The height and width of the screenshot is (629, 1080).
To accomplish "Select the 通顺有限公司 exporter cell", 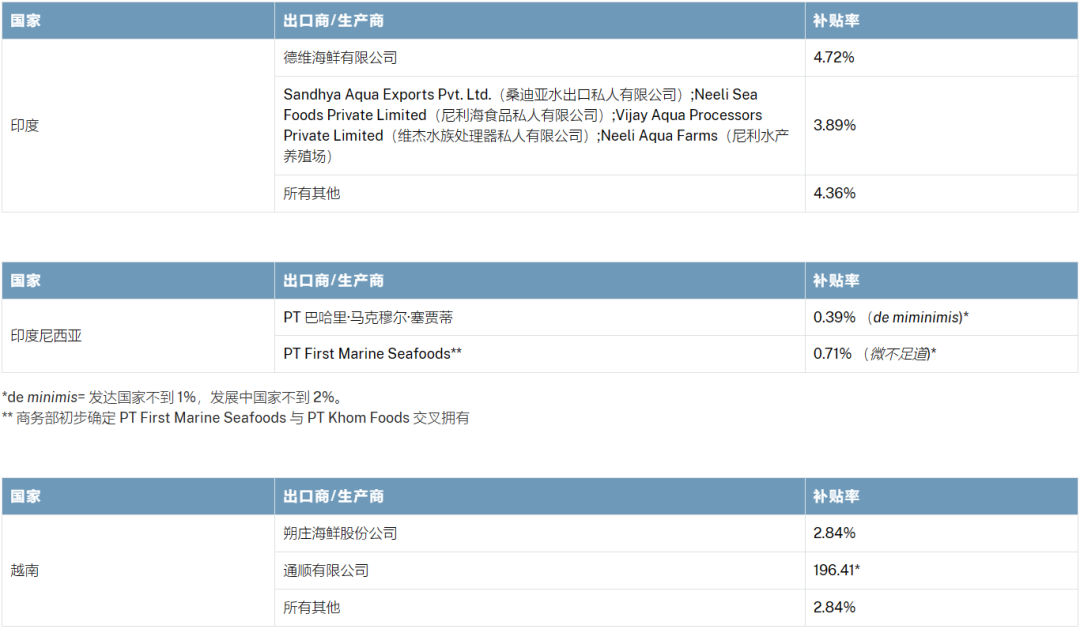I will (x=326, y=570).
